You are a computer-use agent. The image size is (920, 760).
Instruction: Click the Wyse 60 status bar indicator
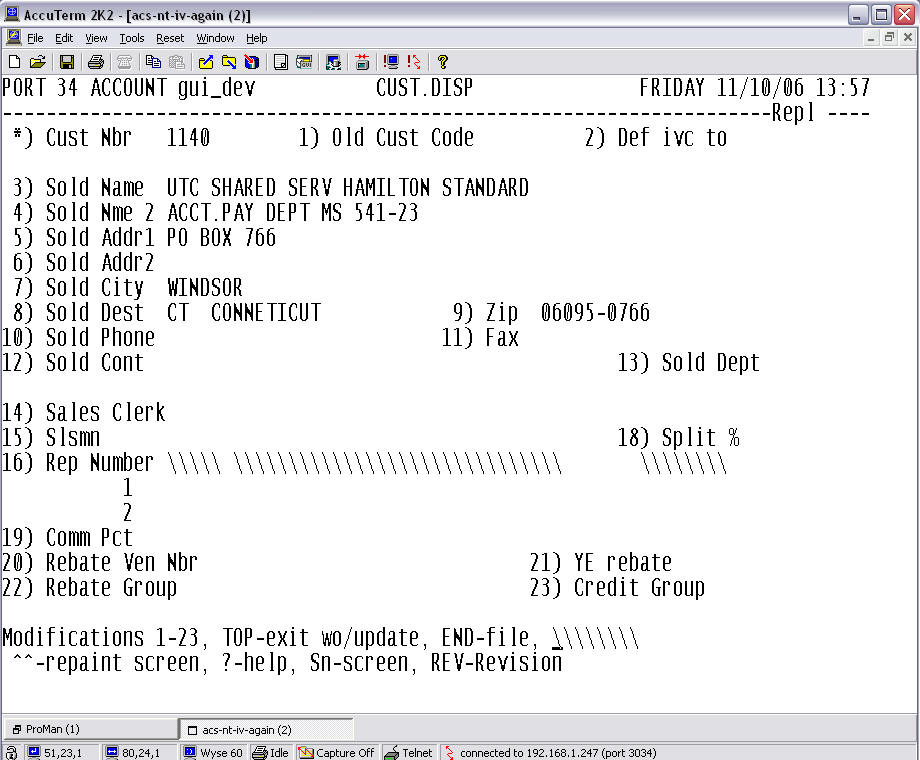(213, 752)
